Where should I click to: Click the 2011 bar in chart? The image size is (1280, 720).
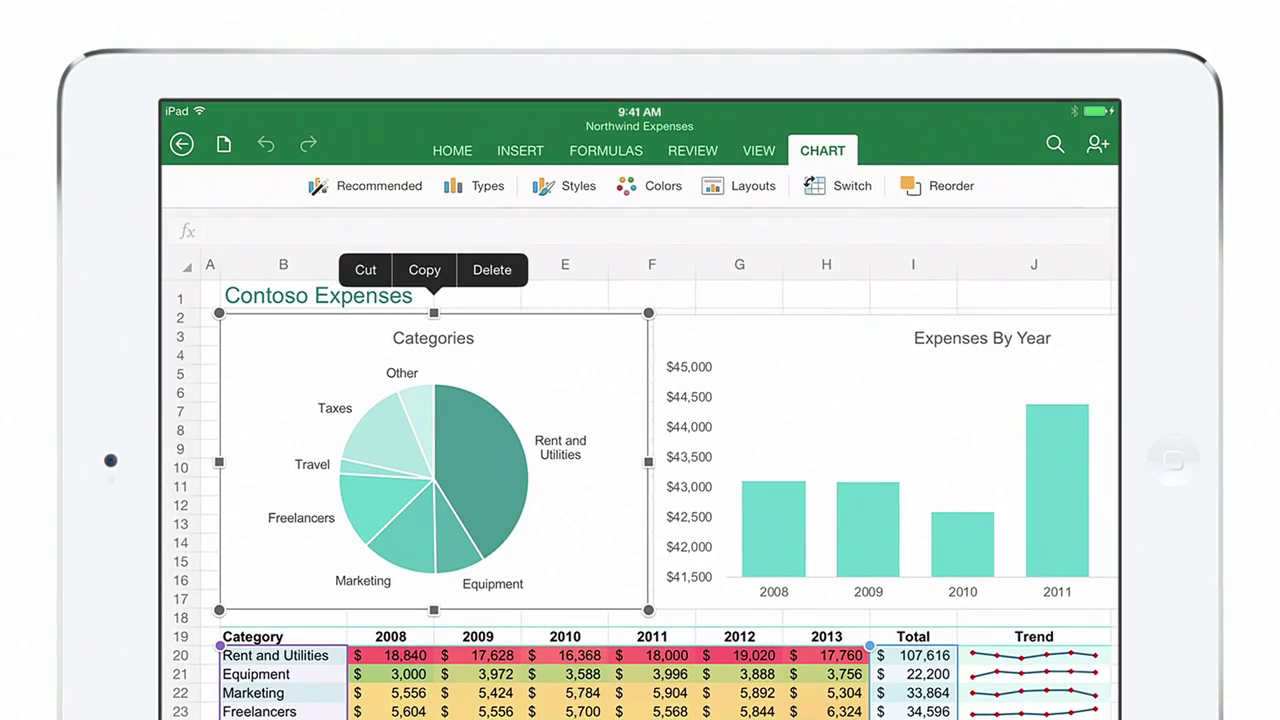coord(1057,490)
